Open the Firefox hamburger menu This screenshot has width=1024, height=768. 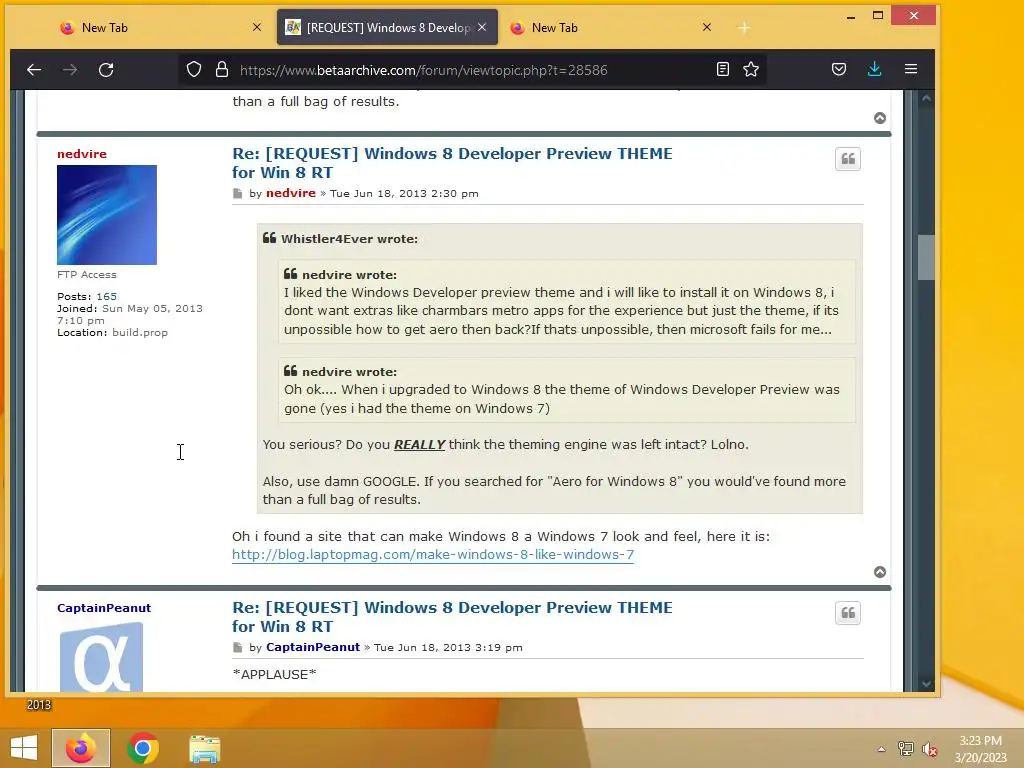click(911, 69)
